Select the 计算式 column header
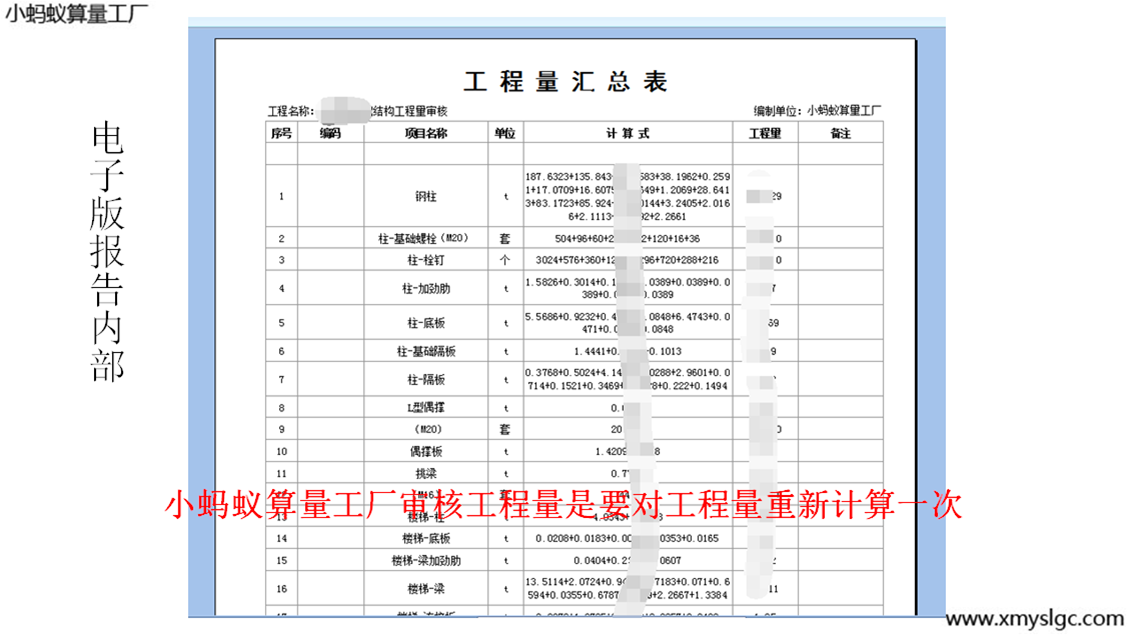Image resolution: width=1134 pixels, height=638 pixels. (x=627, y=133)
